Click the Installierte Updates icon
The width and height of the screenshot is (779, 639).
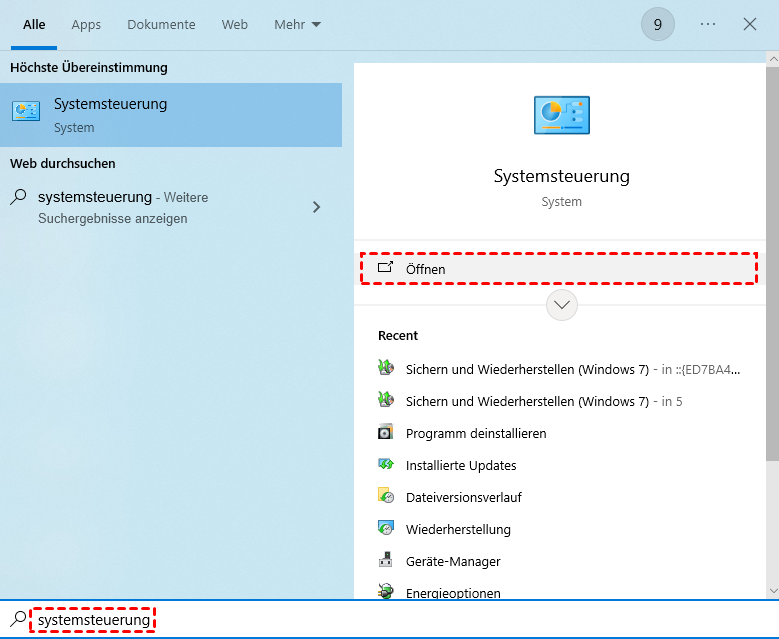click(386, 465)
